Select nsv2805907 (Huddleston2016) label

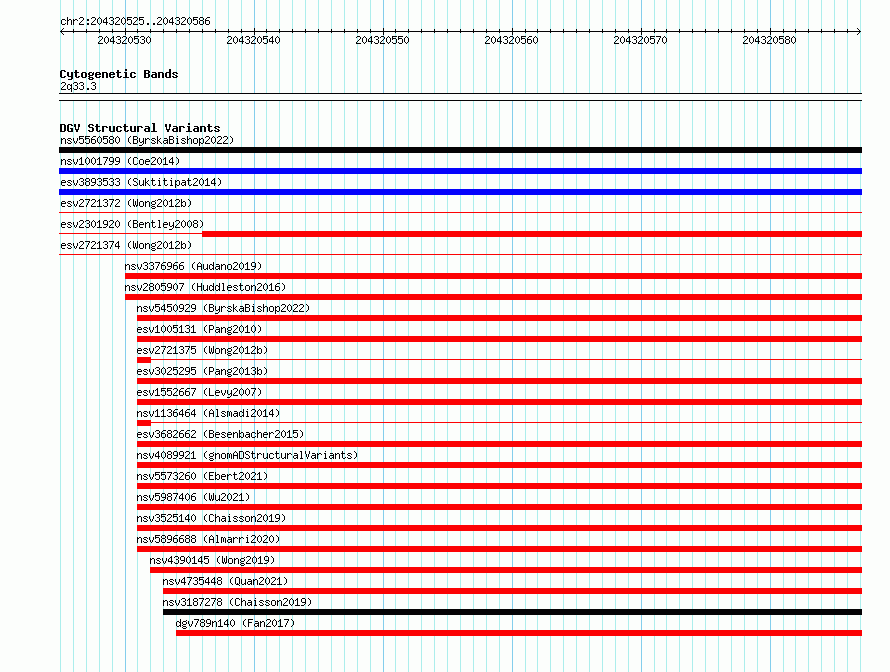[x=205, y=287]
